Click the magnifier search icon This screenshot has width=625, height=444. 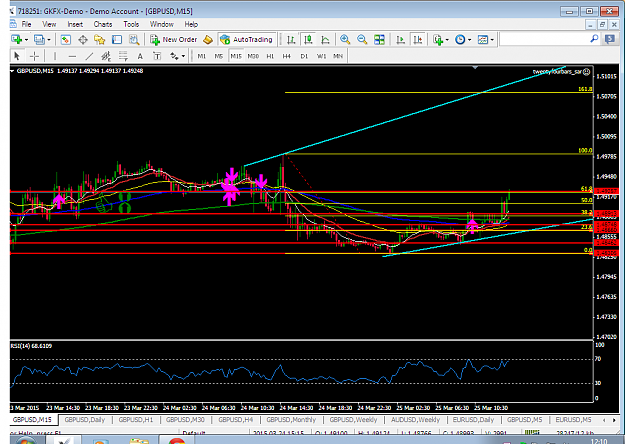click(594, 39)
